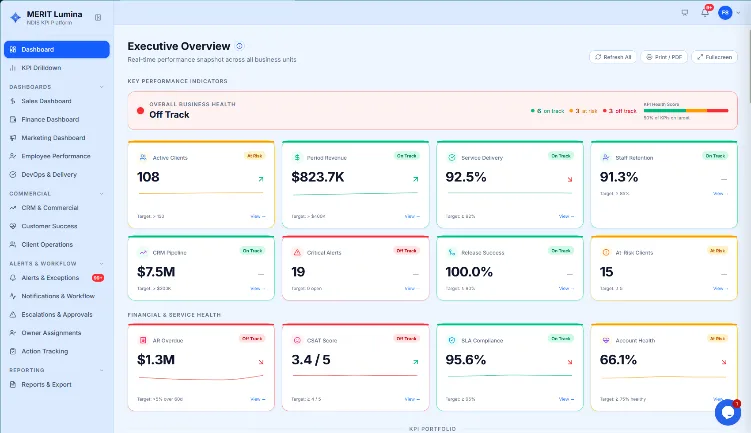
Task: Click View link on Service Delivery card
Action: [566, 216]
